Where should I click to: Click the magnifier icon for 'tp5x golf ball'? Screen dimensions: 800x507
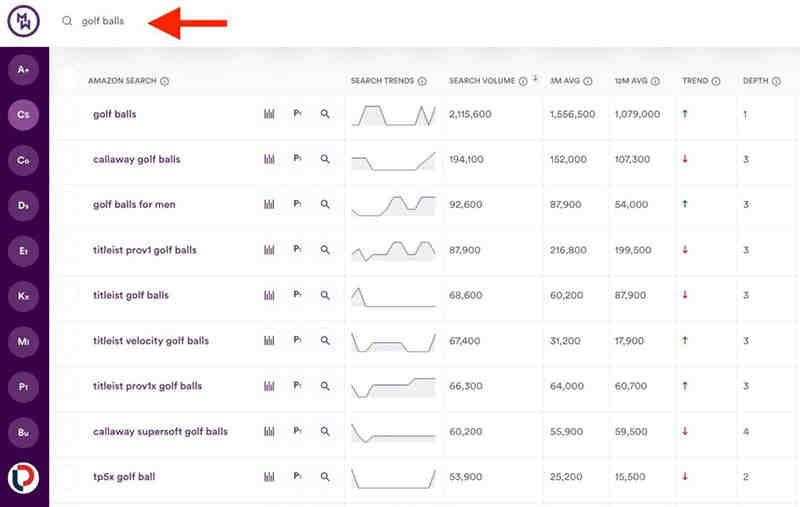(x=325, y=477)
